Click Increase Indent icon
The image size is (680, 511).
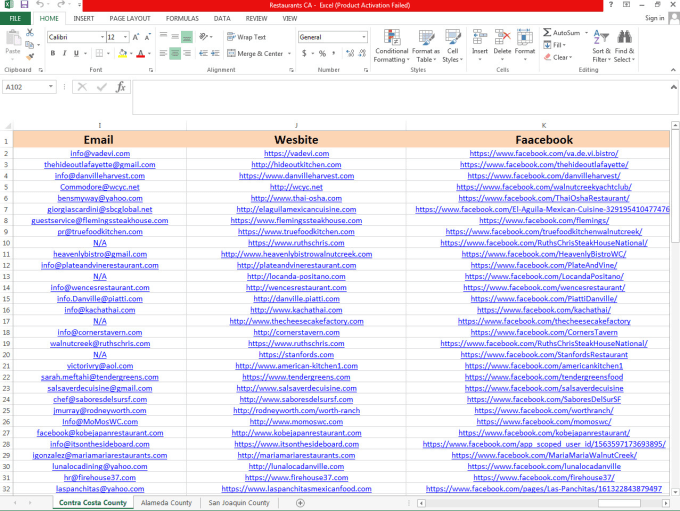pos(215,53)
